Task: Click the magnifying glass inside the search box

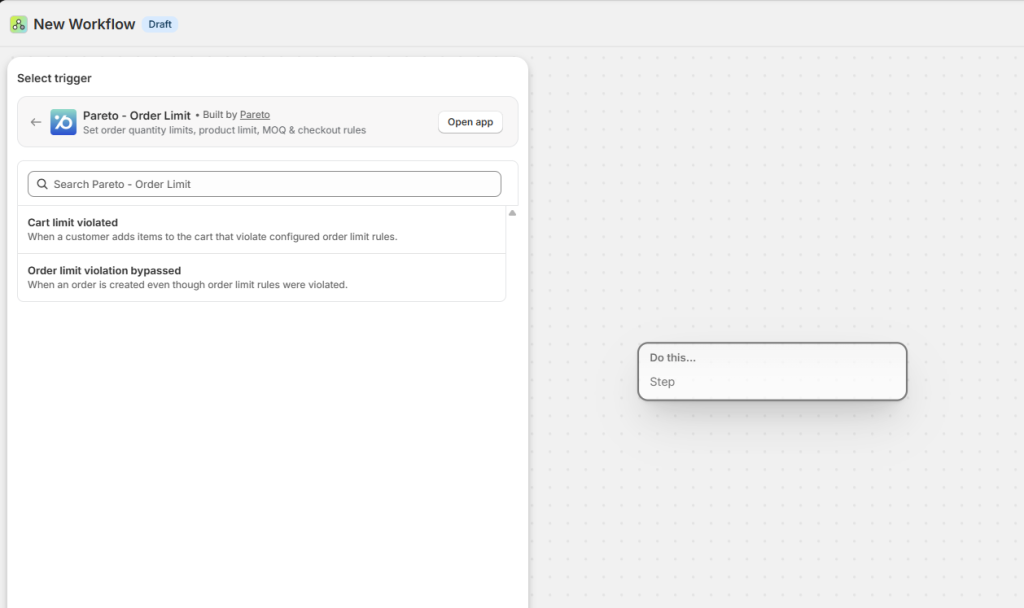Action: 42,184
